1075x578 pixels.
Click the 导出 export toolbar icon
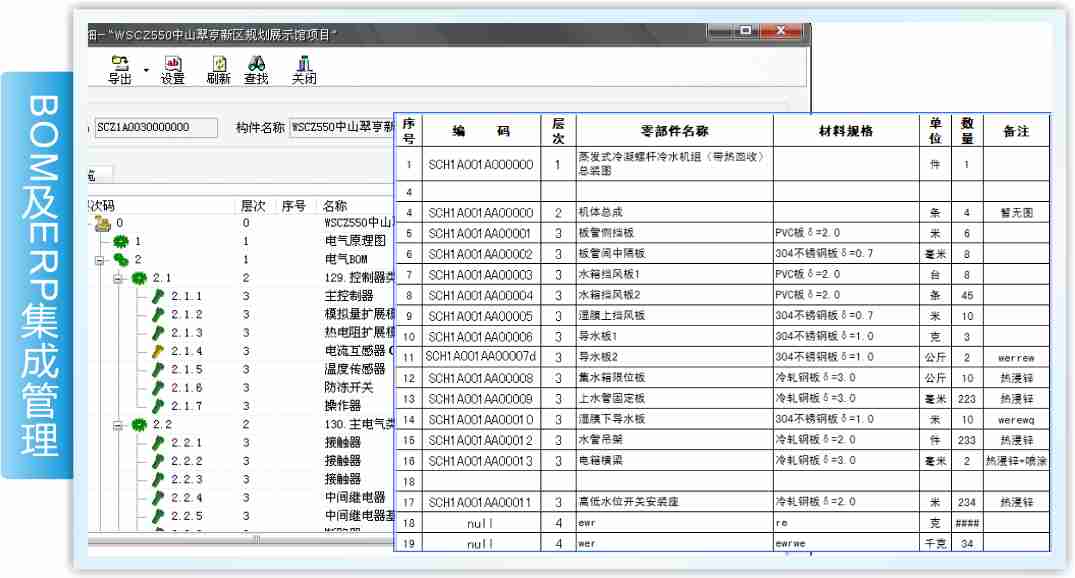click(121, 67)
